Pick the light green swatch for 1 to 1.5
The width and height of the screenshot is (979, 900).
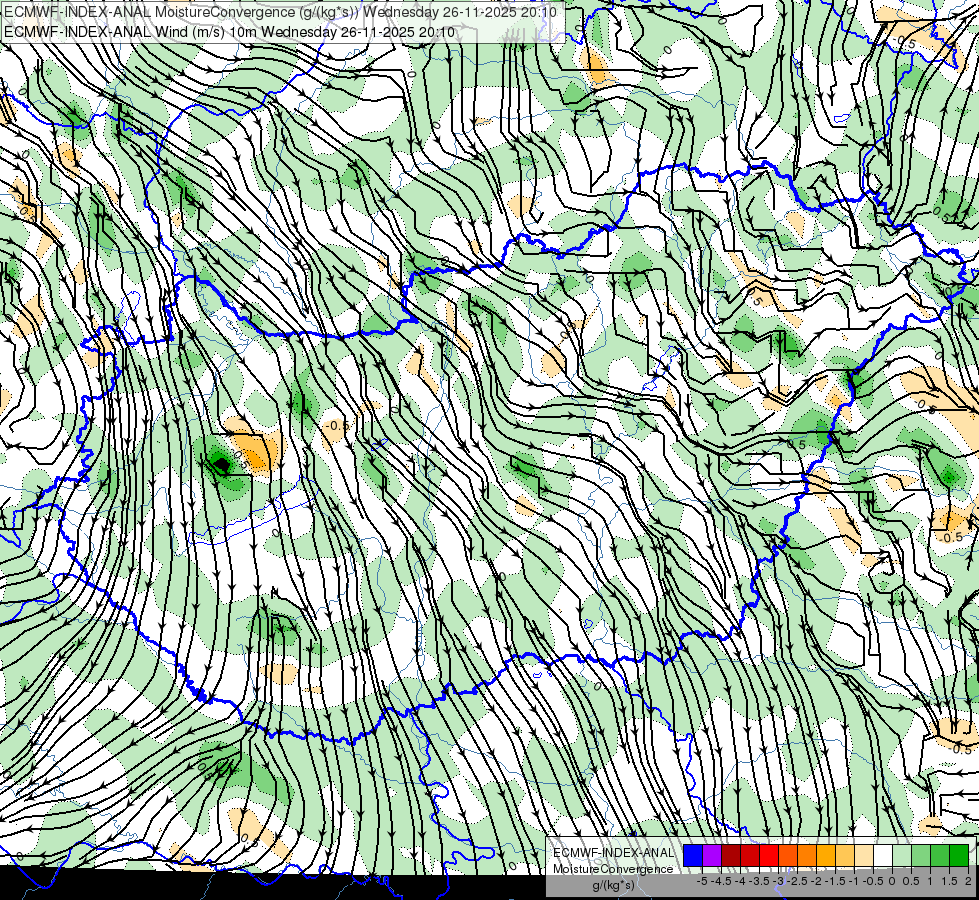pyautogui.click(x=921, y=855)
